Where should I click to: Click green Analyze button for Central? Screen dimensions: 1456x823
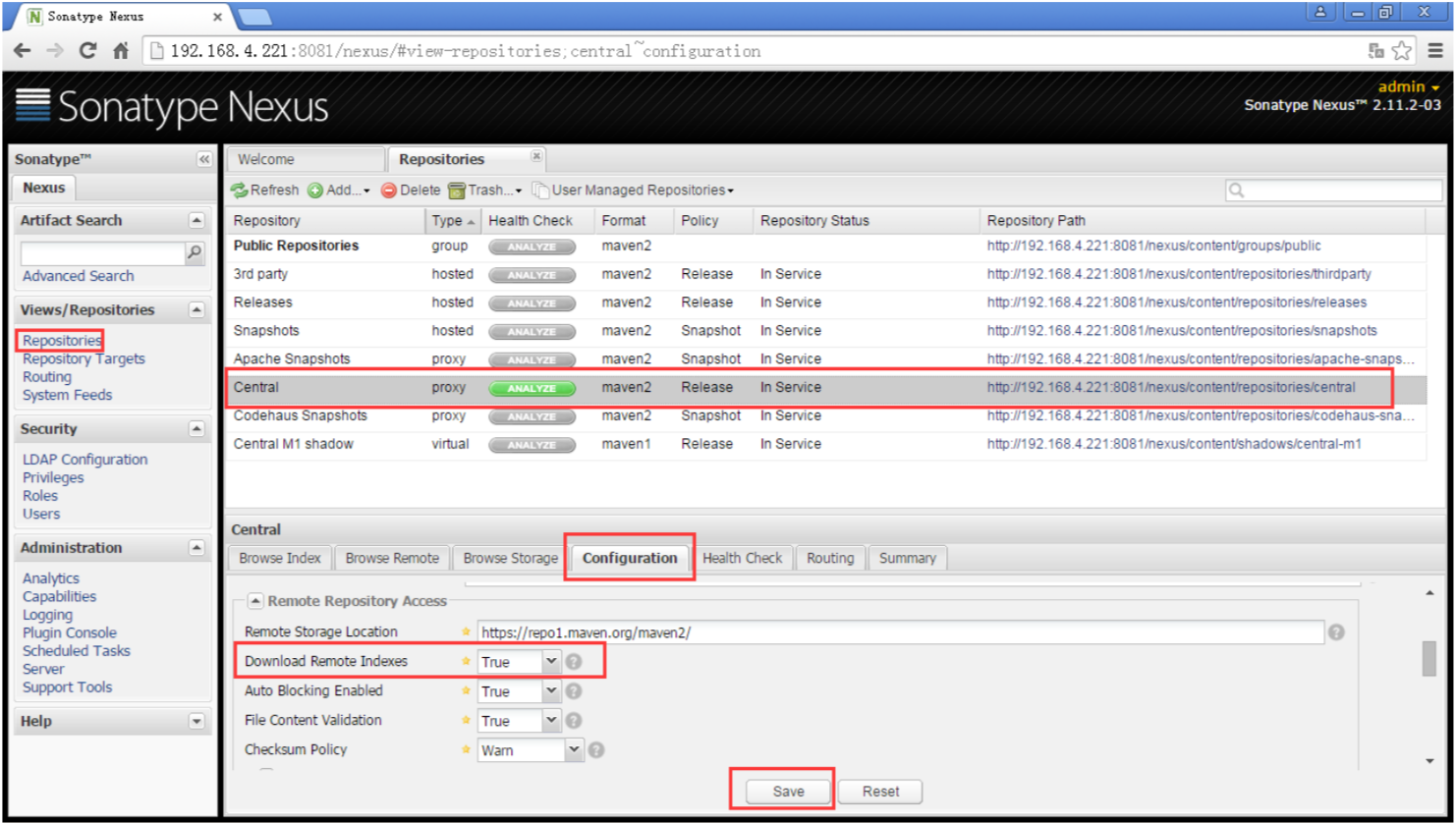pos(532,388)
